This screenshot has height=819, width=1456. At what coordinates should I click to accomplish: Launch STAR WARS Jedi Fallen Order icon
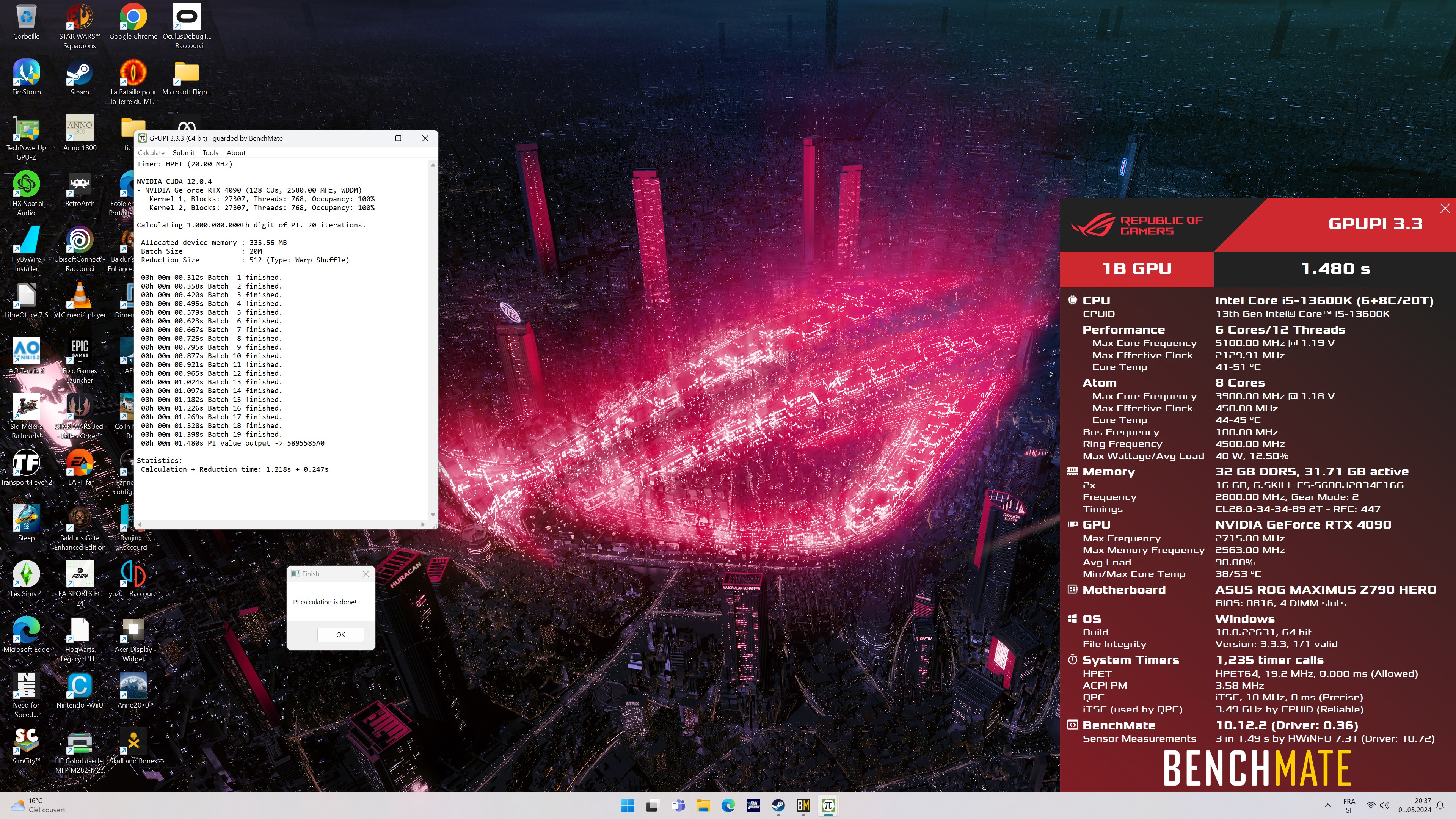(x=79, y=417)
